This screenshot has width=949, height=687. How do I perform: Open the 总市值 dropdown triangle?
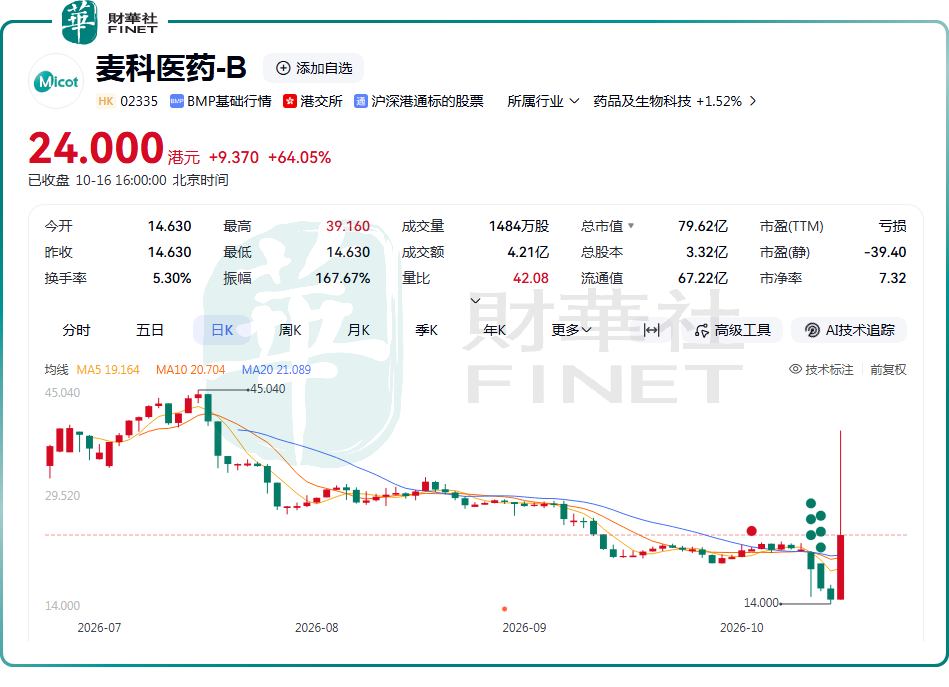click(x=631, y=226)
